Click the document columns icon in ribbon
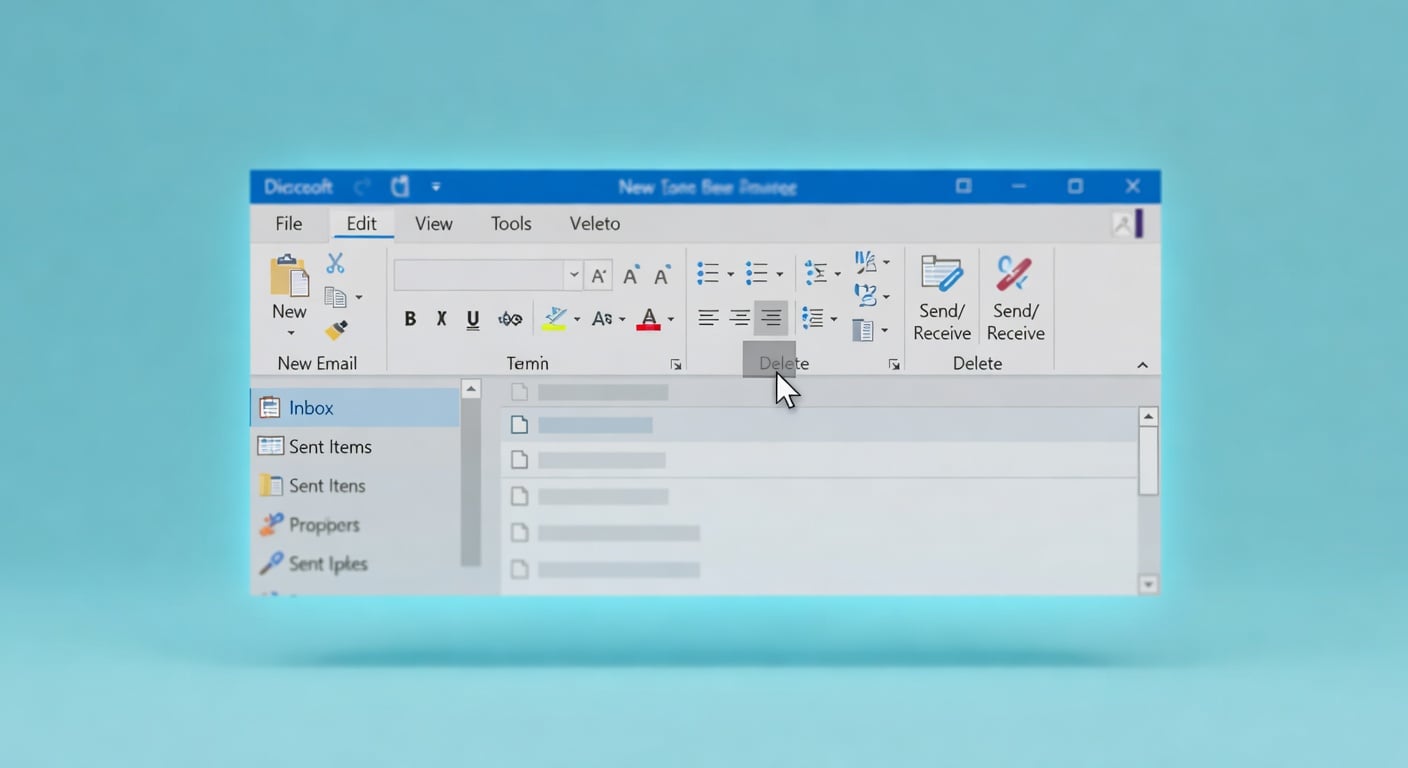1408x768 pixels. click(x=862, y=329)
